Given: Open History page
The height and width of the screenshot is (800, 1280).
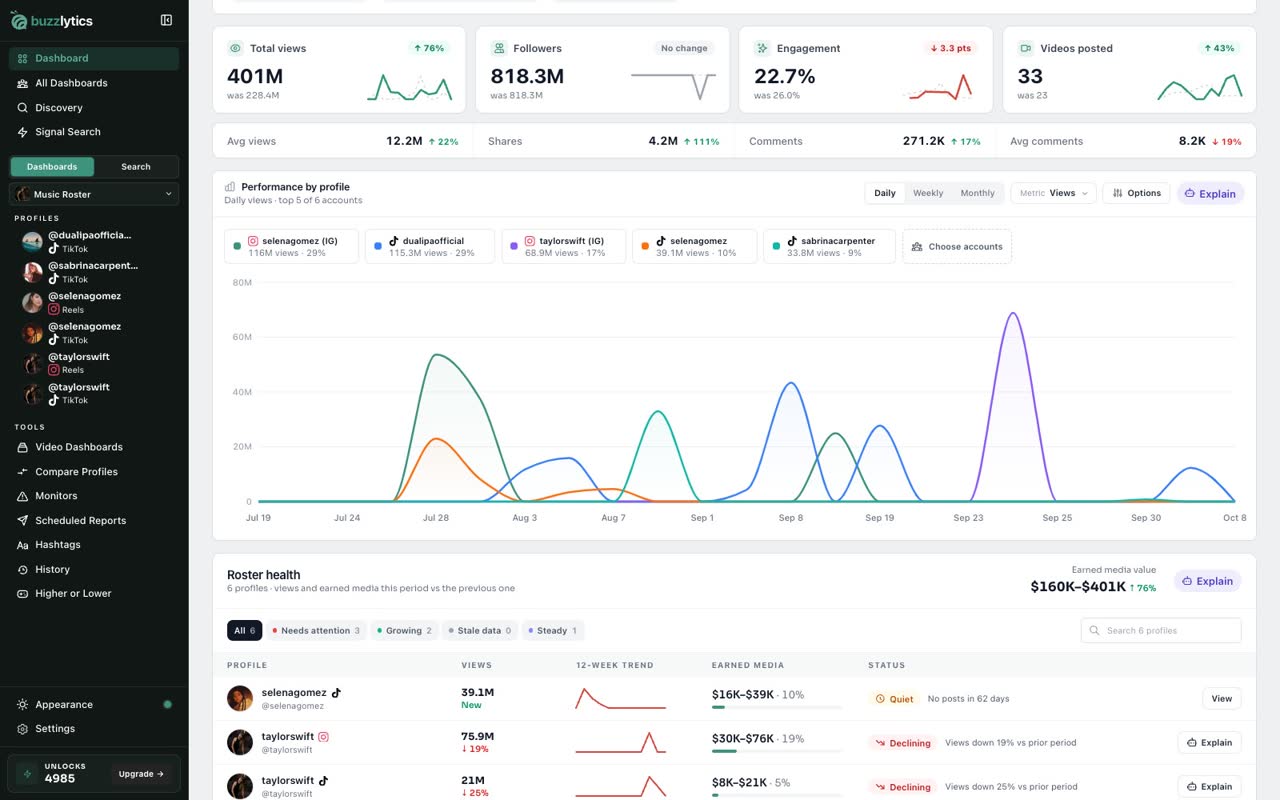Looking at the screenshot, I should point(94,569).
